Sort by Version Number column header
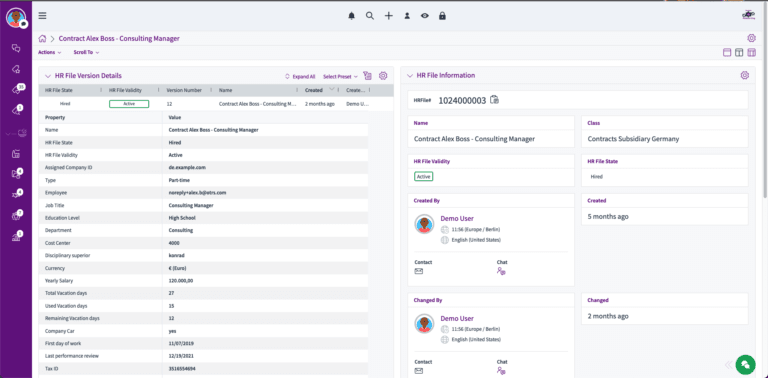Viewport: 768px width, 378px height. pos(184,90)
